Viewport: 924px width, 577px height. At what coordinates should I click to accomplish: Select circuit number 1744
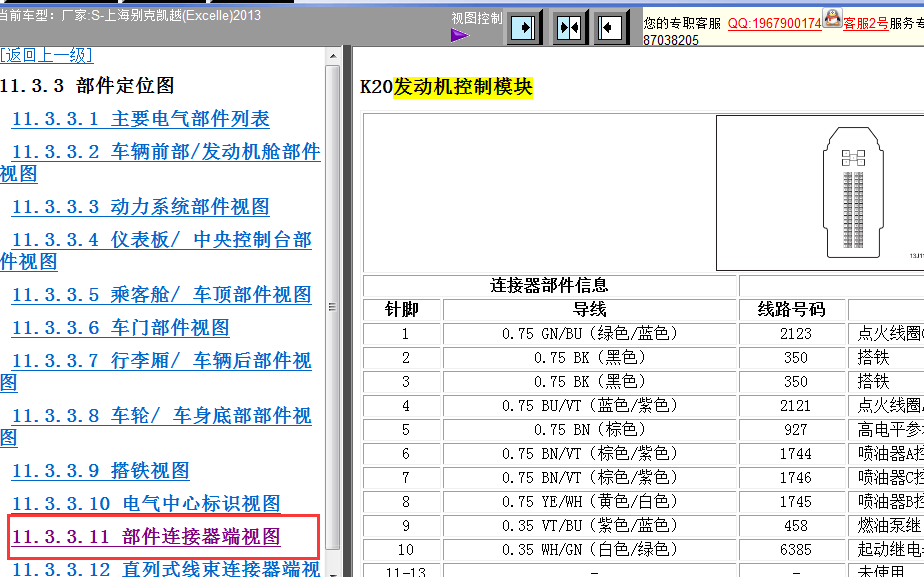[796, 454]
